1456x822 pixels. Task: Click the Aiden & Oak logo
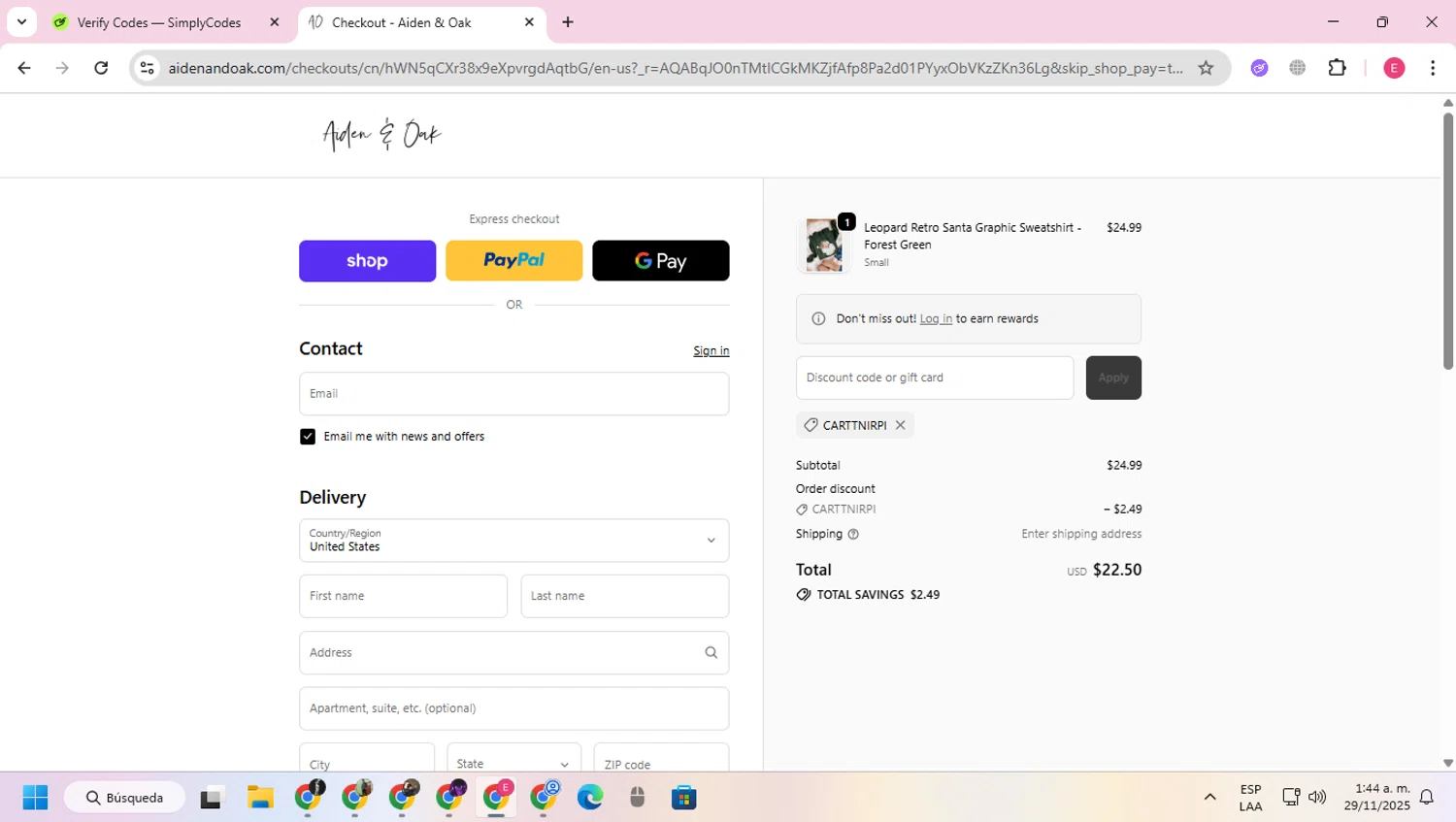[381, 135]
